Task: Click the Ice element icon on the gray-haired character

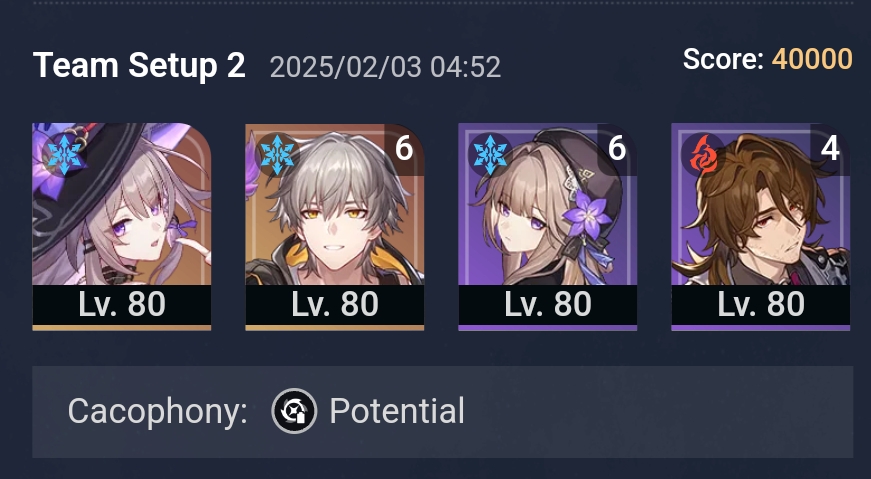Action: pos(277,155)
